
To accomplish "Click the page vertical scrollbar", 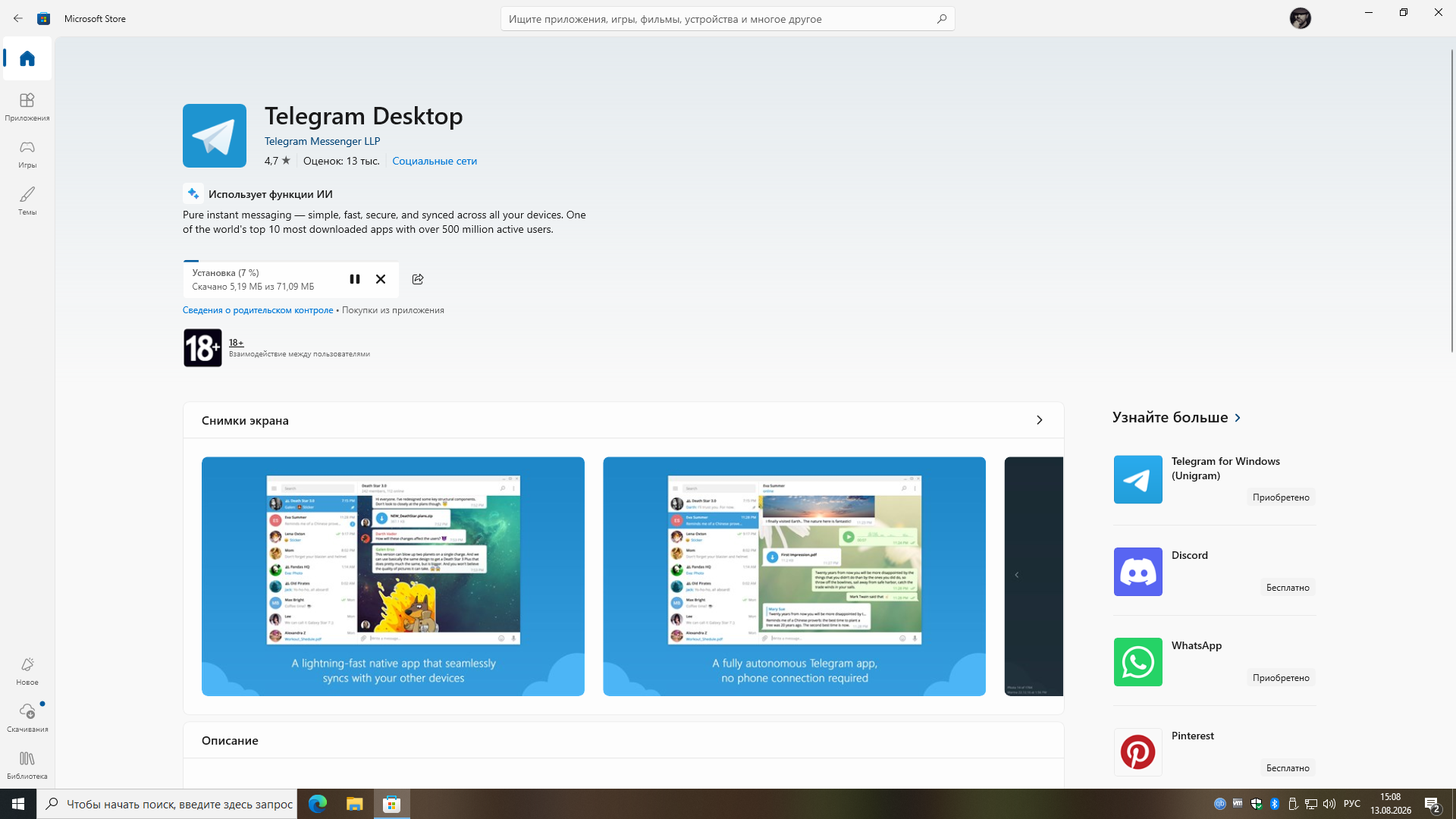I will 1452,201.
